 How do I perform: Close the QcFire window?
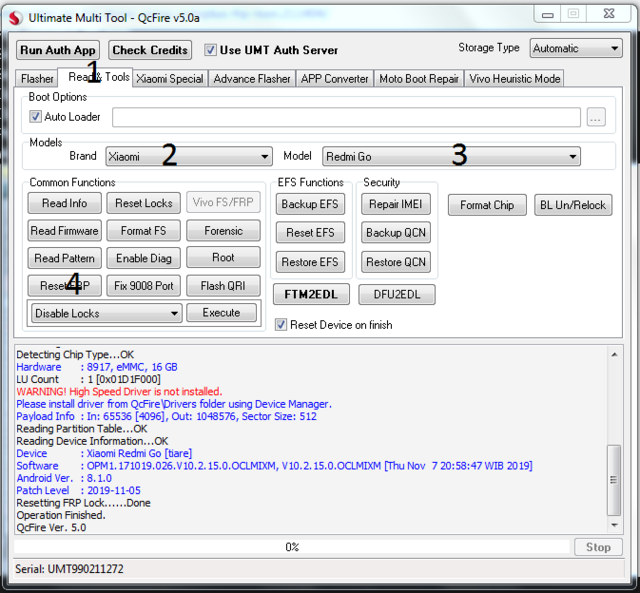(609, 14)
